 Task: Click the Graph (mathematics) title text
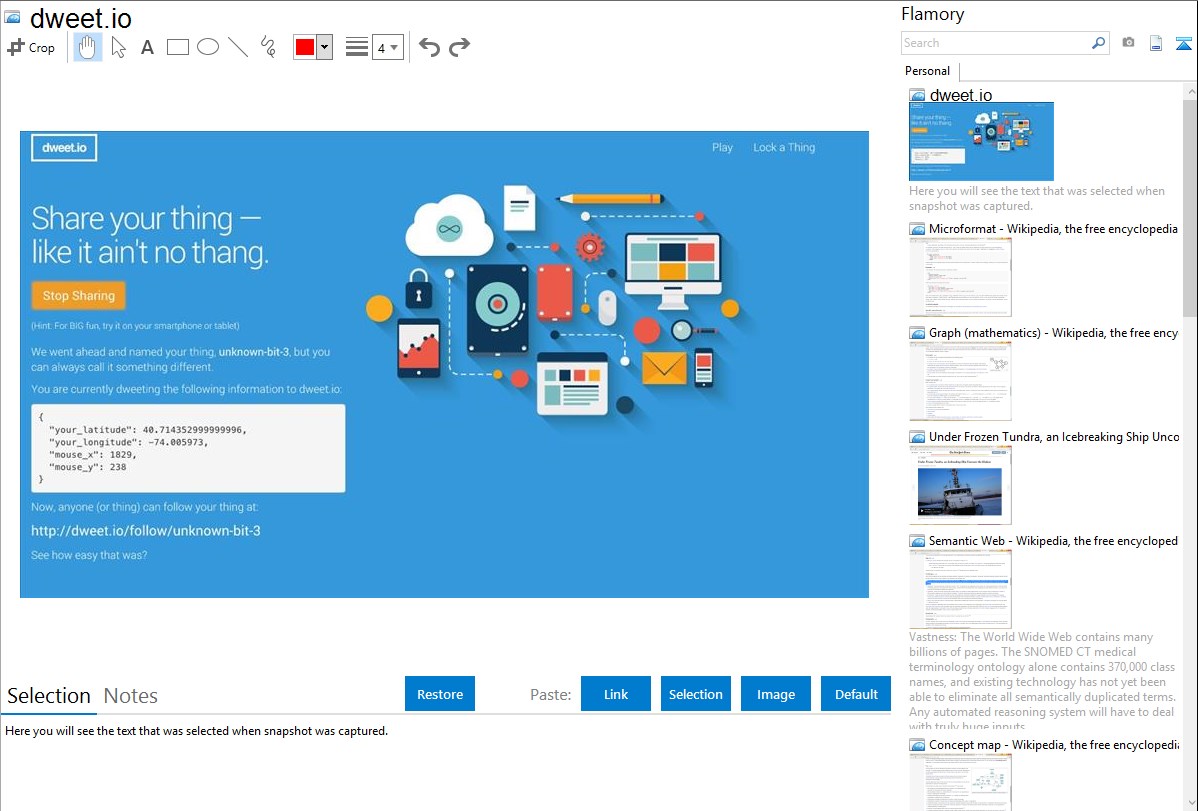pos(1053,333)
